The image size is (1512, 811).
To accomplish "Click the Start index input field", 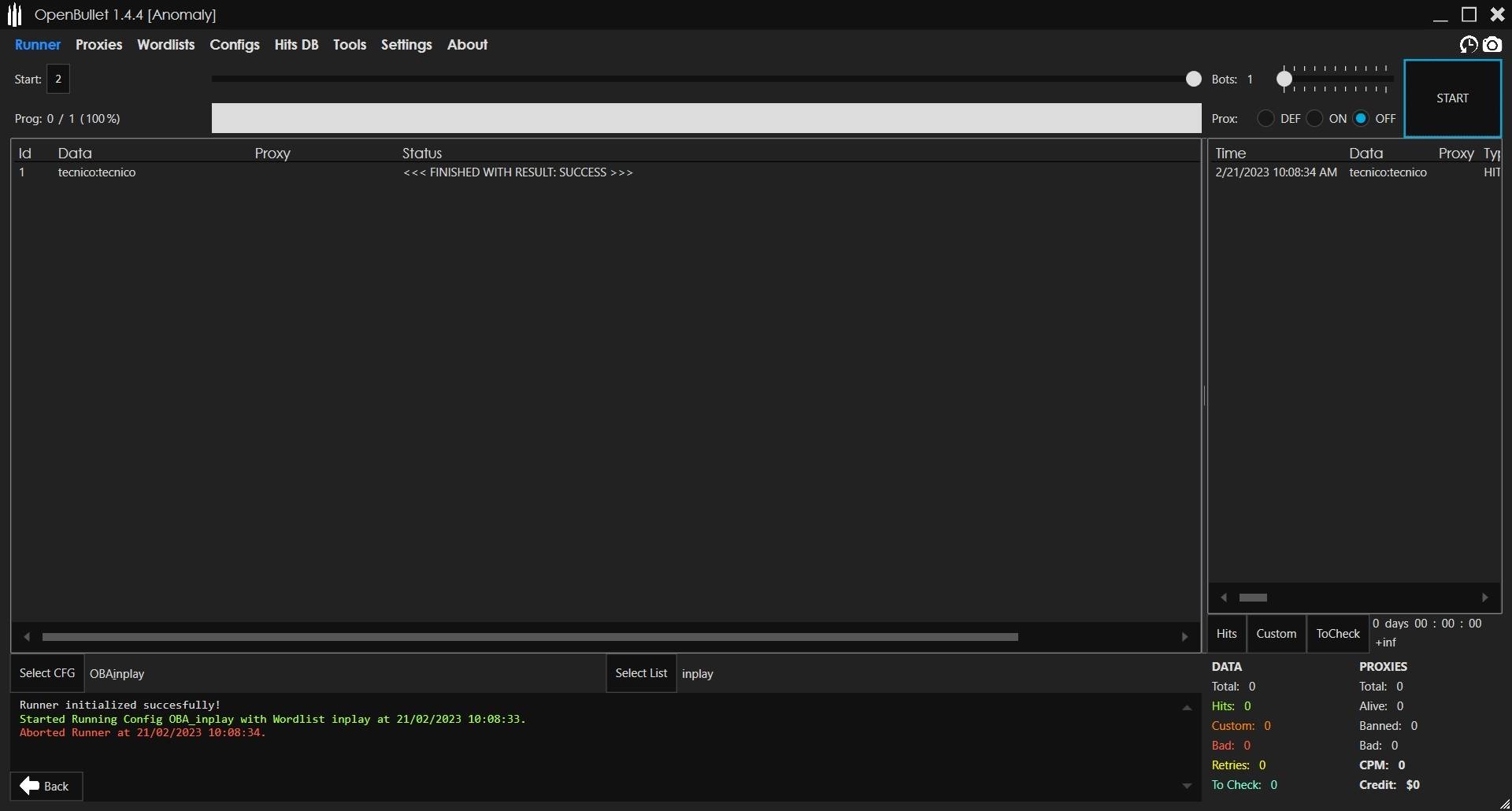I will 58,79.
